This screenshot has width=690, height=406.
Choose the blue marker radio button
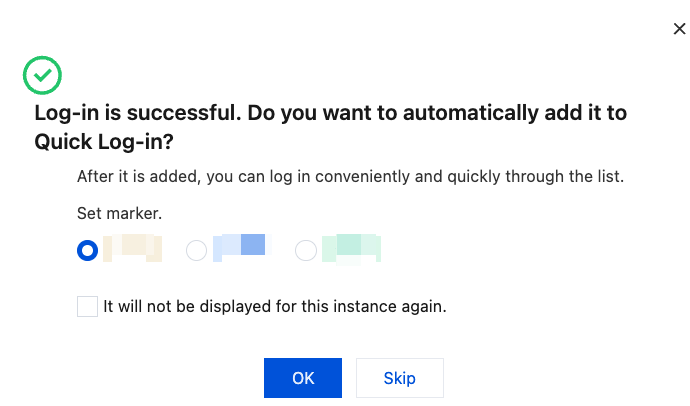click(197, 250)
